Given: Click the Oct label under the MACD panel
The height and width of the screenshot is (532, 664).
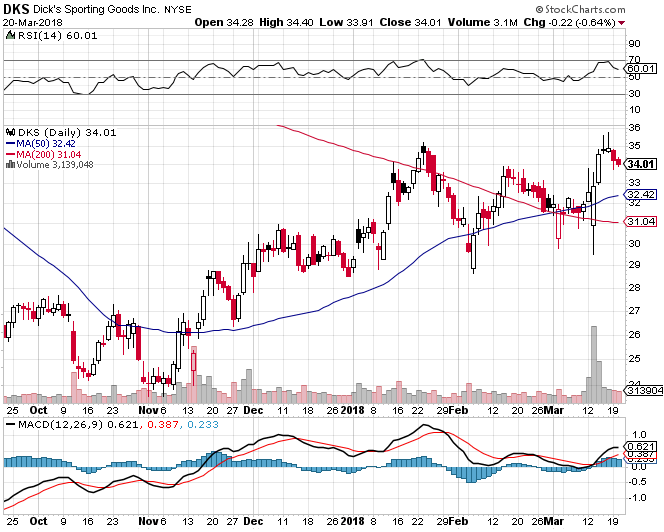Looking at the screenshot, I should point(39,521).
